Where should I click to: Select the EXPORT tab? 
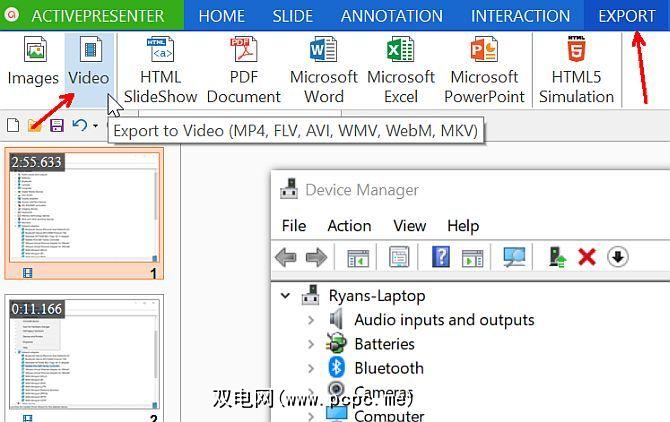pyautogui.click(x=626, y=16)
